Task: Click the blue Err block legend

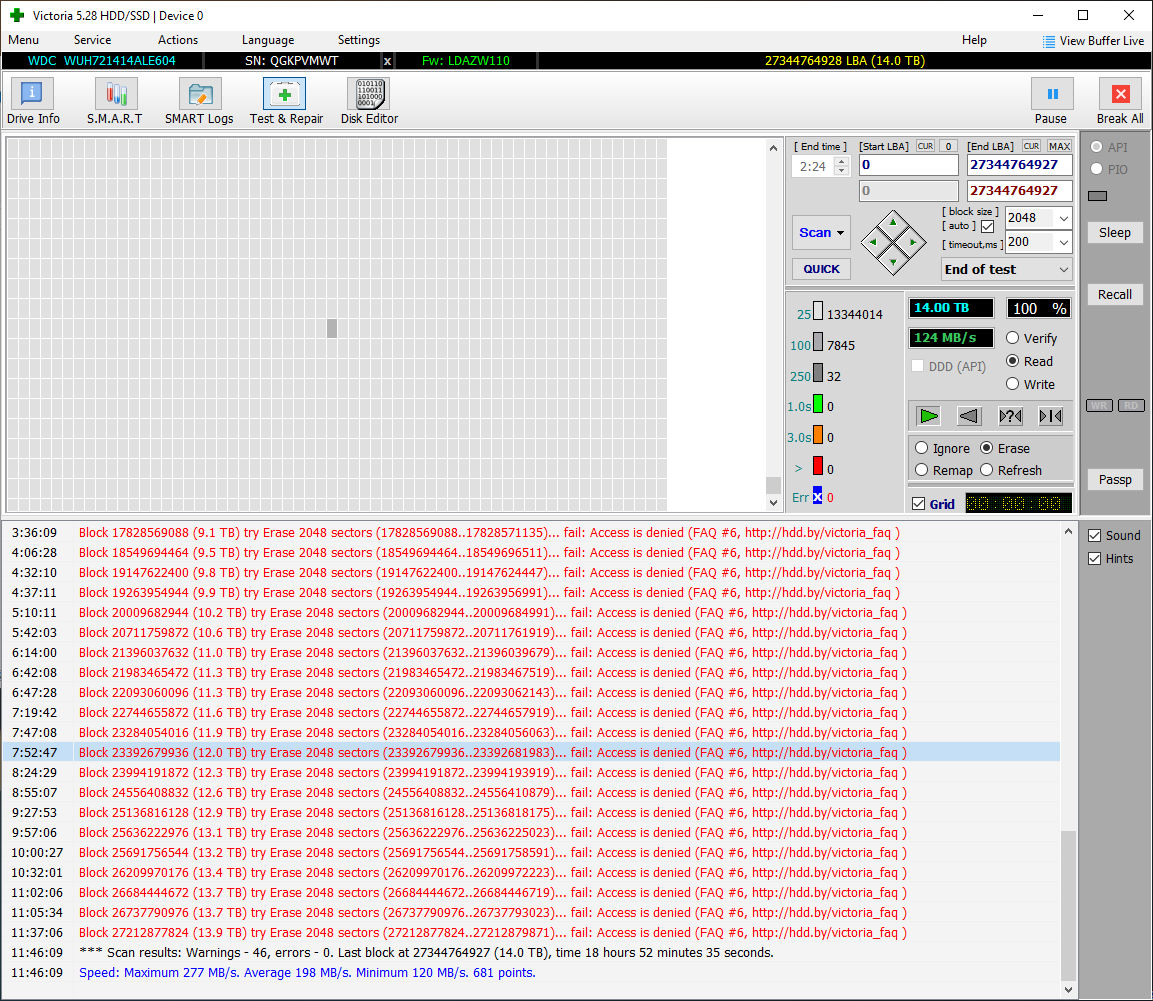Action: tap(818, 496)
